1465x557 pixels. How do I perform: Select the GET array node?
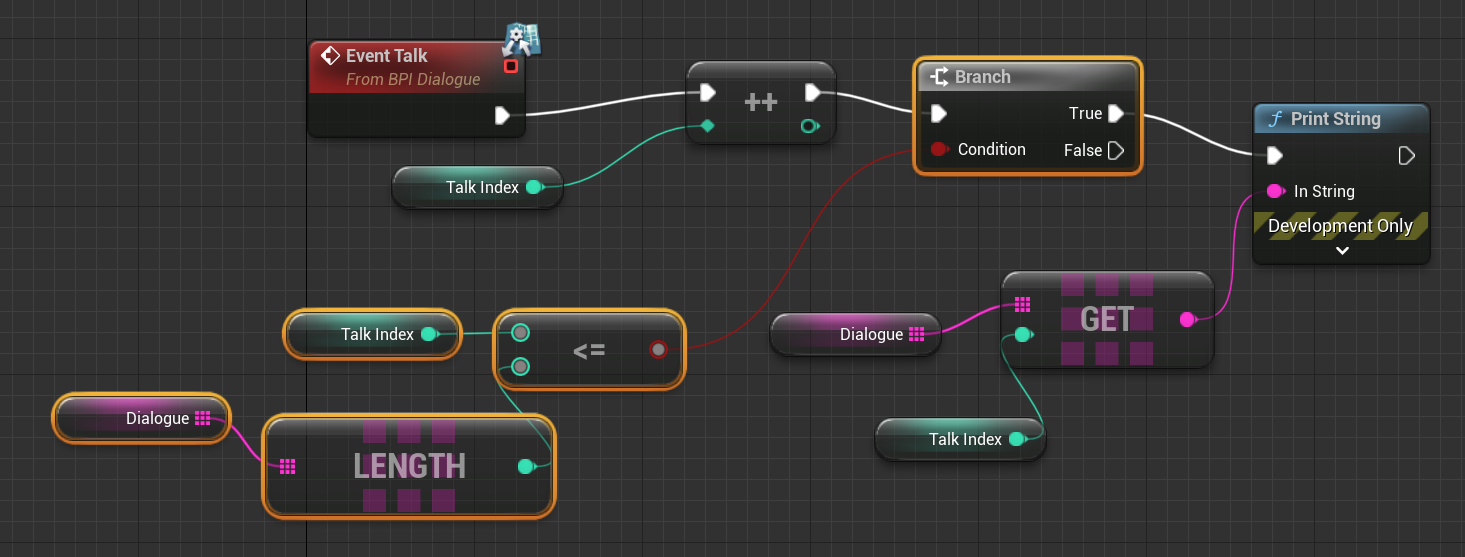click(x=1107, y=319)
